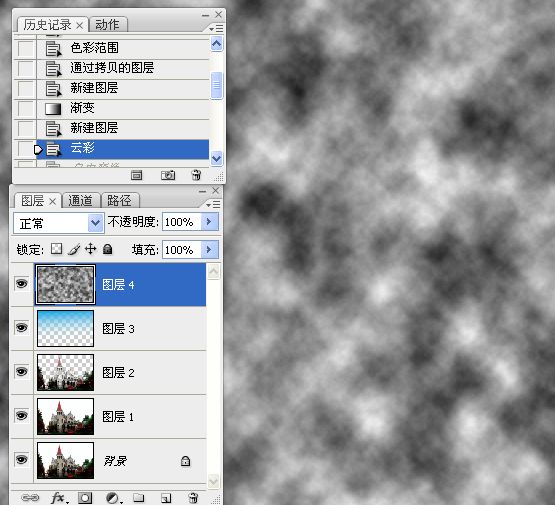Open the 填充 fill slider arrow
The image size is (555, 505).
[x=210, y=250]
